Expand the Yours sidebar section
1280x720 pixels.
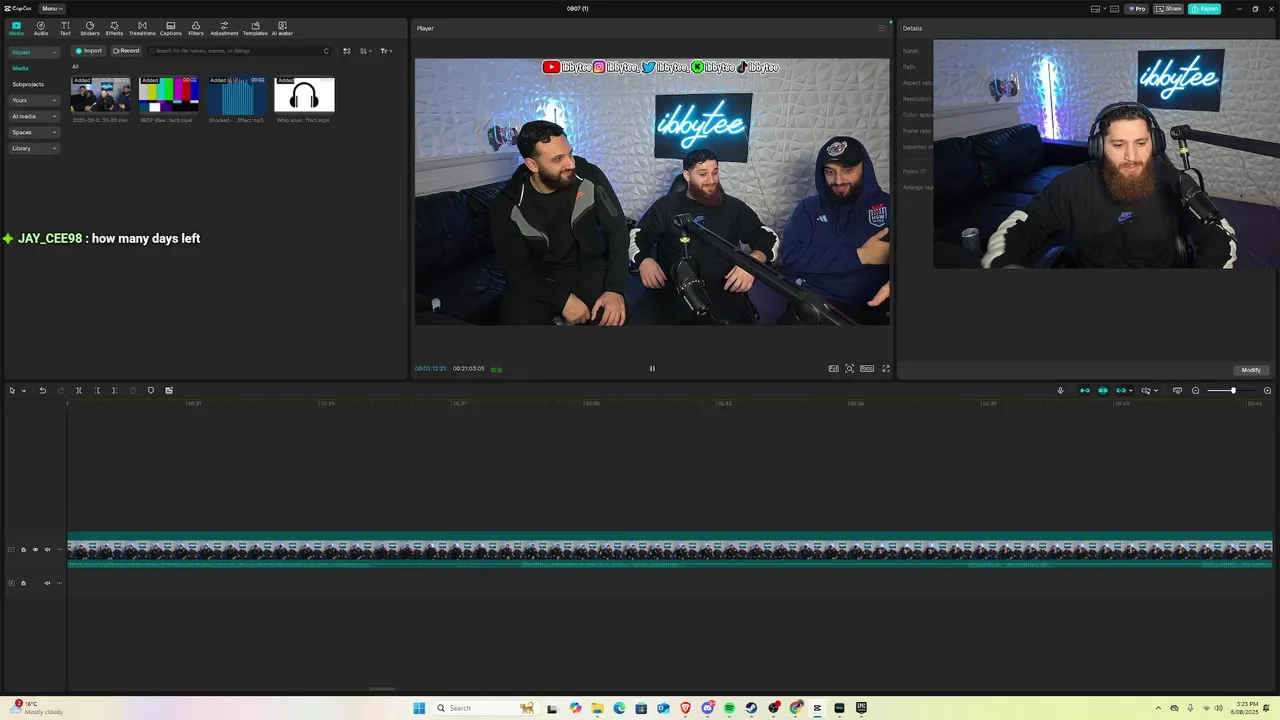point(34,100)
